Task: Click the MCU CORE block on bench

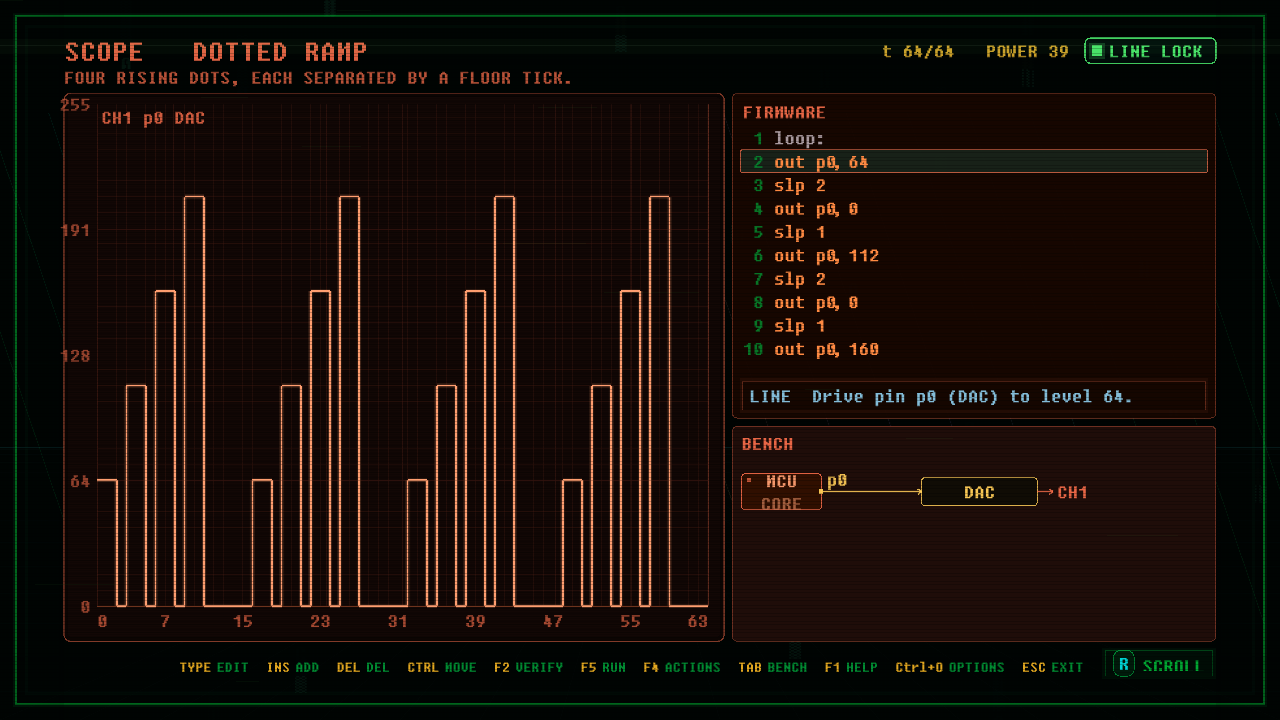Action: [x=781, y=492]
